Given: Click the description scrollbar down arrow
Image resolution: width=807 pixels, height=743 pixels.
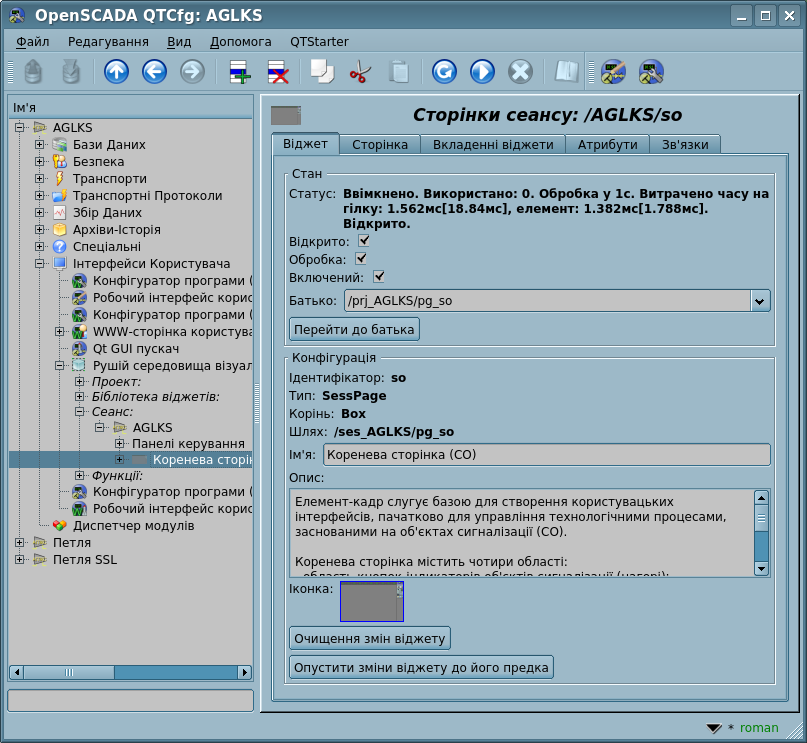Looking at the screenshot, I should [x=761, y=568].
